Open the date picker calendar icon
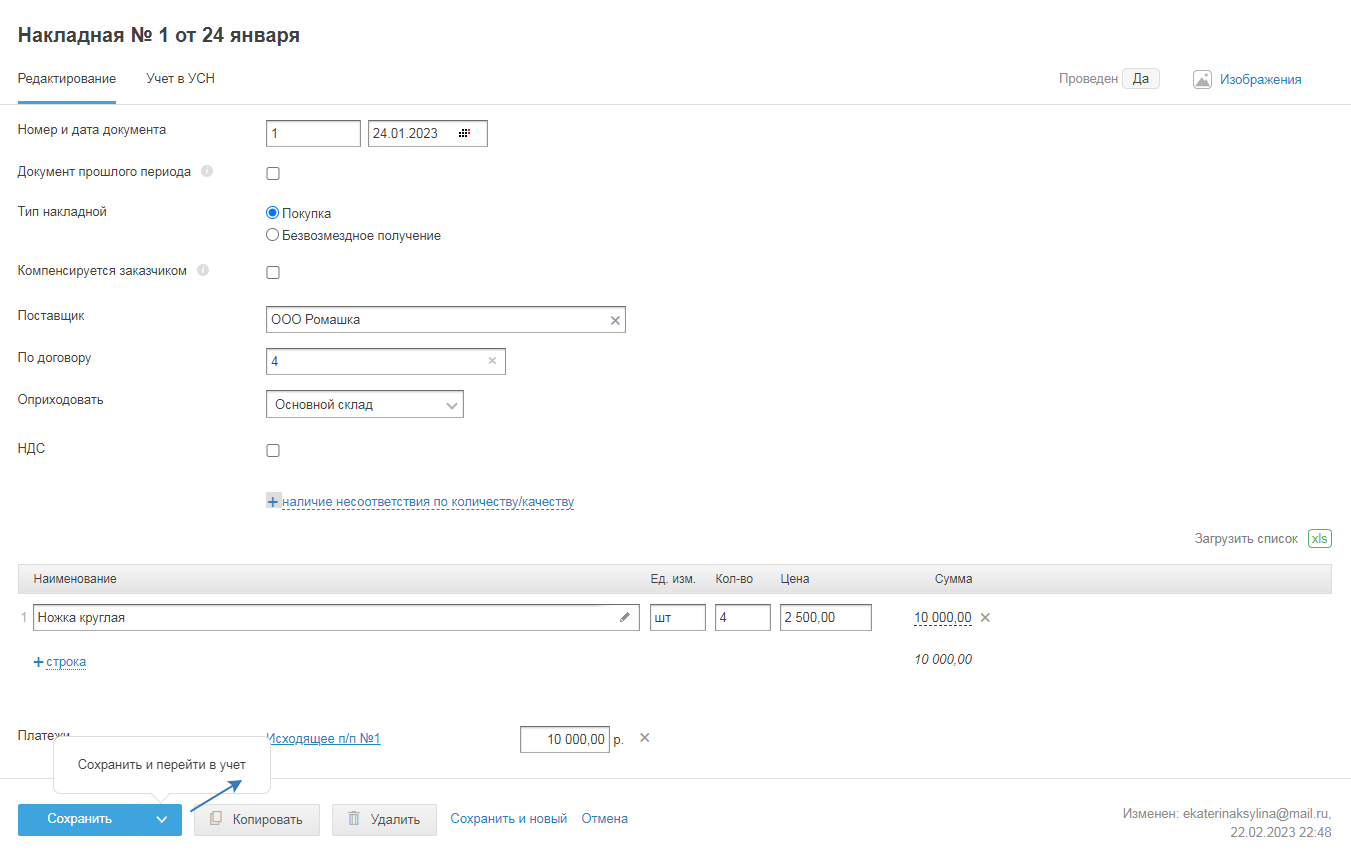This screenshot has height=853, width=1351. pyautogui.click(x=464, y=133)
